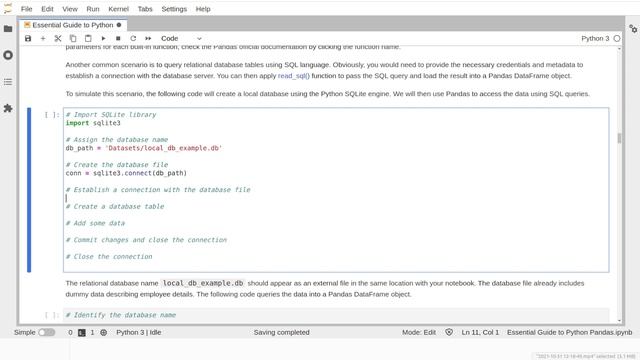Image resolution: width=640 pixels, height=360 pixels.
Task: Toggle Simple interface mode switch
Action: click(x=47, y=332)
